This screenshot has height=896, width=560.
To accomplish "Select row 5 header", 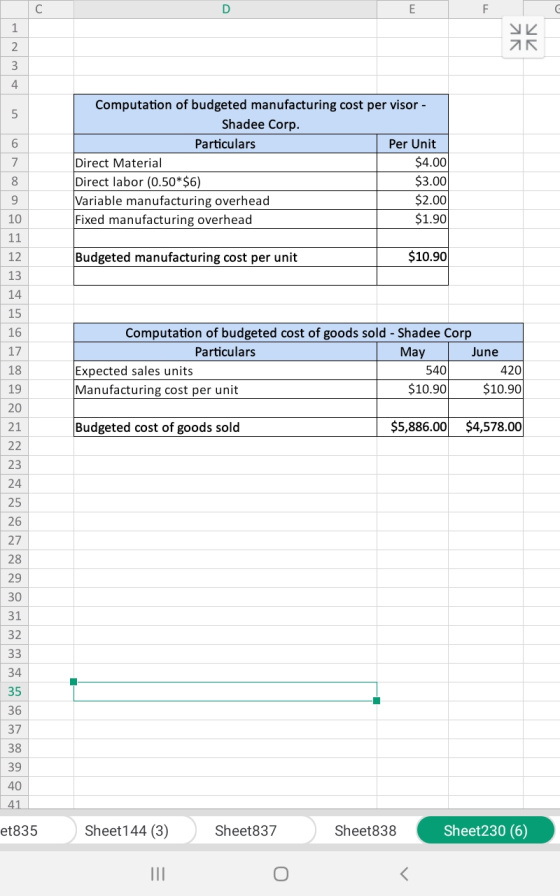I will click(x=14, y=114).
